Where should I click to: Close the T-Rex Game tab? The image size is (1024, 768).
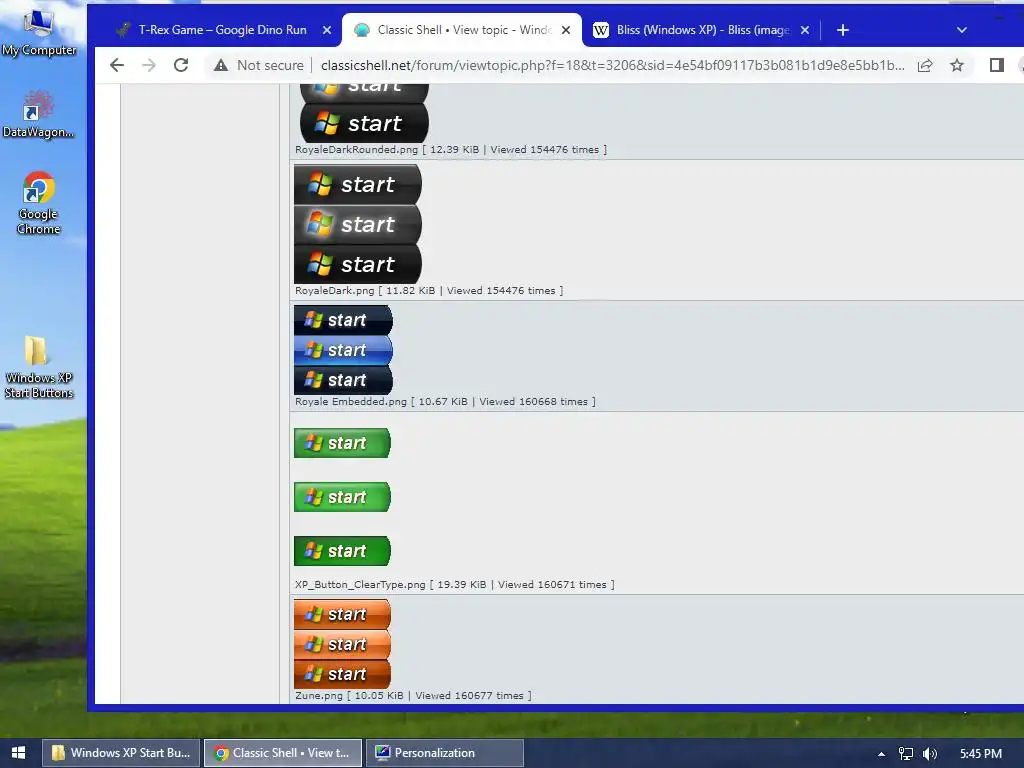[x=327, y=30]
